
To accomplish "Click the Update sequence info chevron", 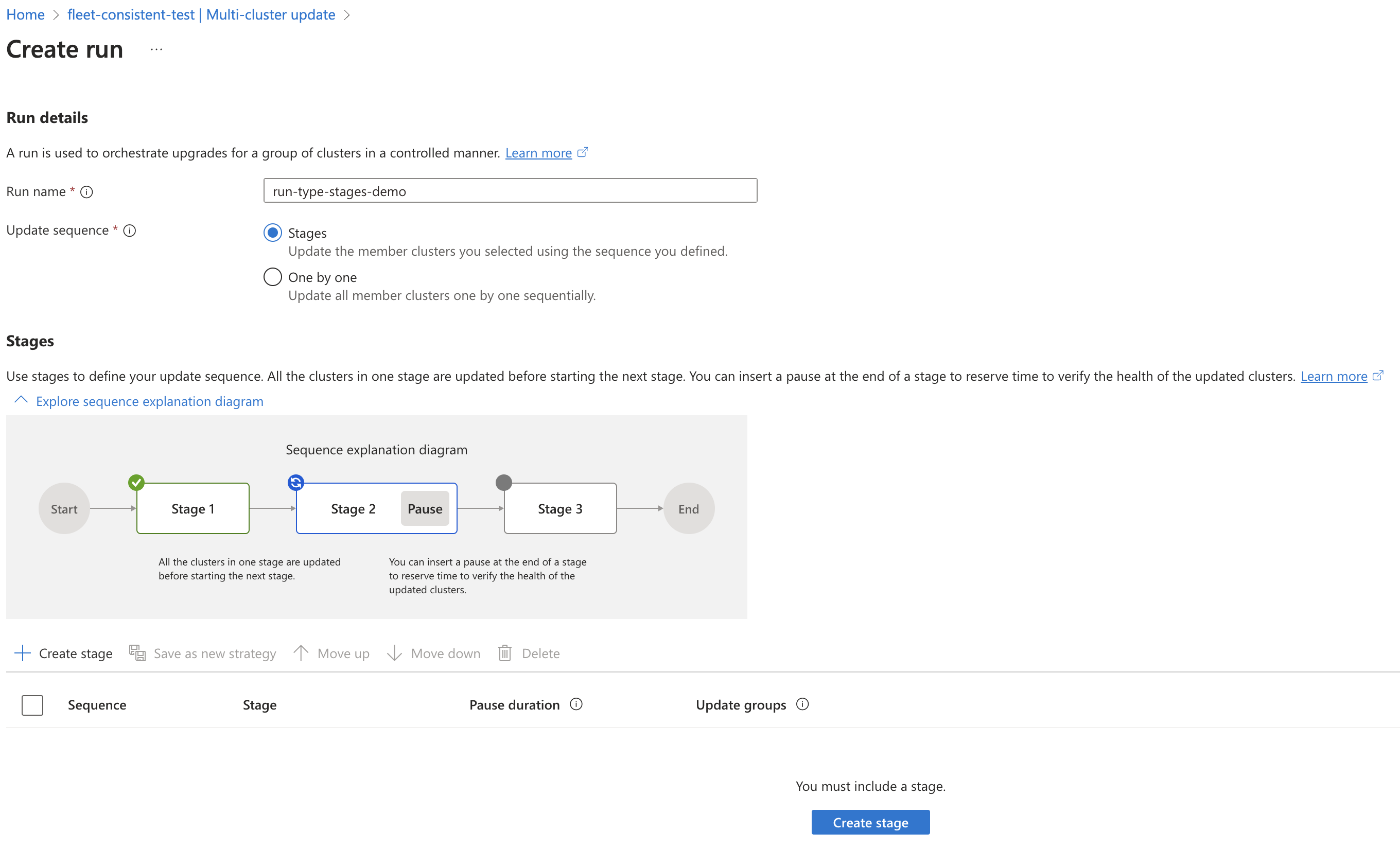I will (x=131, y=231).
